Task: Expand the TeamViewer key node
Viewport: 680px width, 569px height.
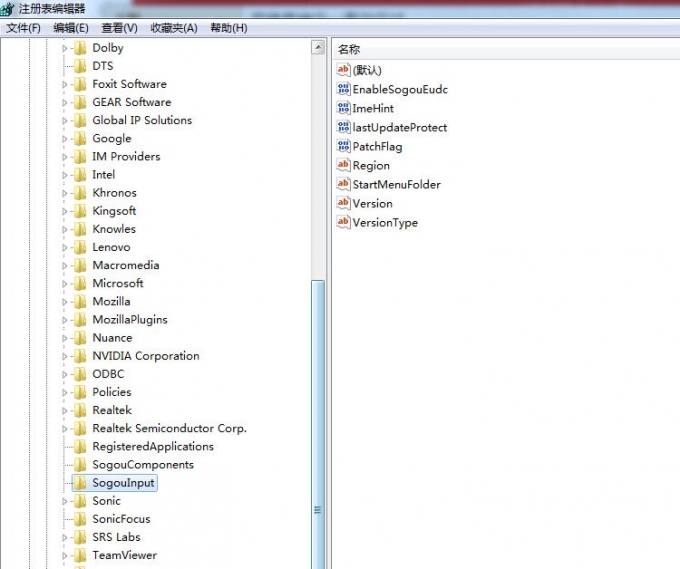Action: coord(65,555)
